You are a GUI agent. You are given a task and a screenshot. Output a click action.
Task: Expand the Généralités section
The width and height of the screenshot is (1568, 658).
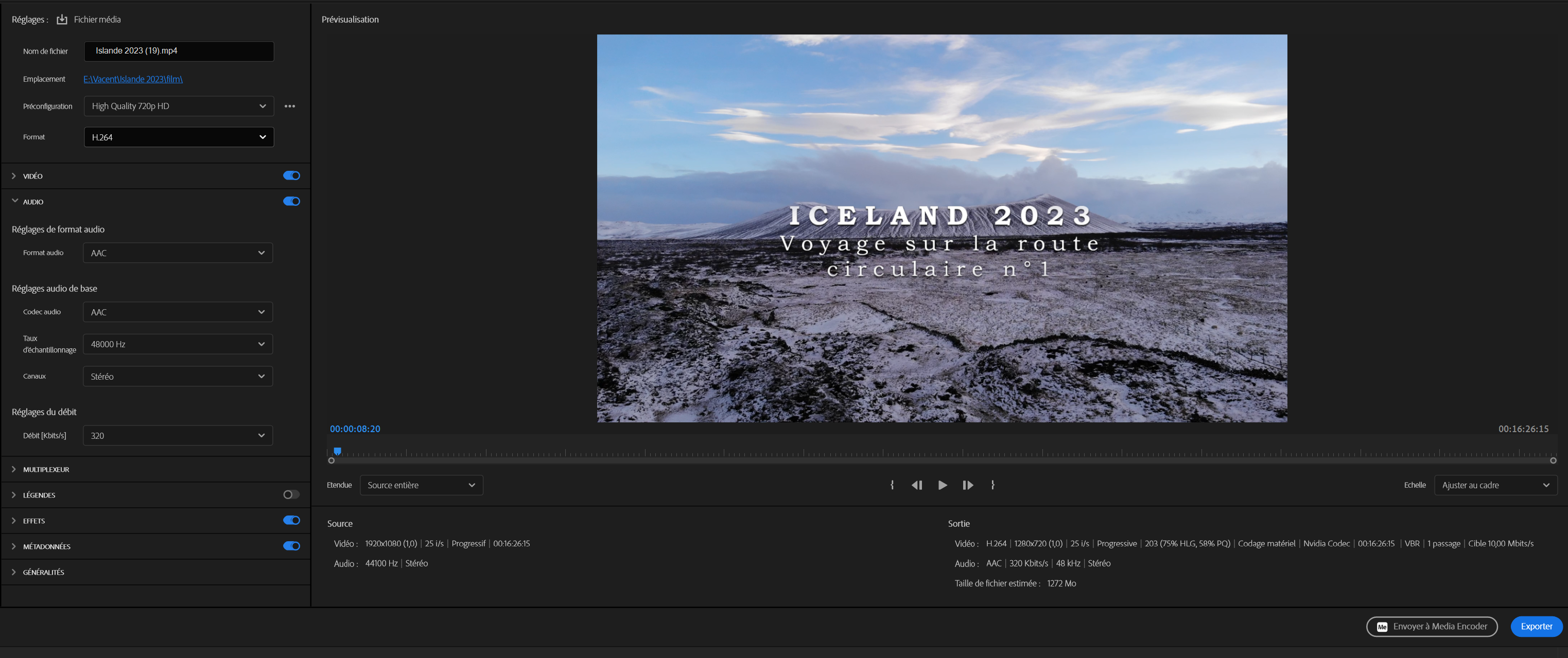43,572
